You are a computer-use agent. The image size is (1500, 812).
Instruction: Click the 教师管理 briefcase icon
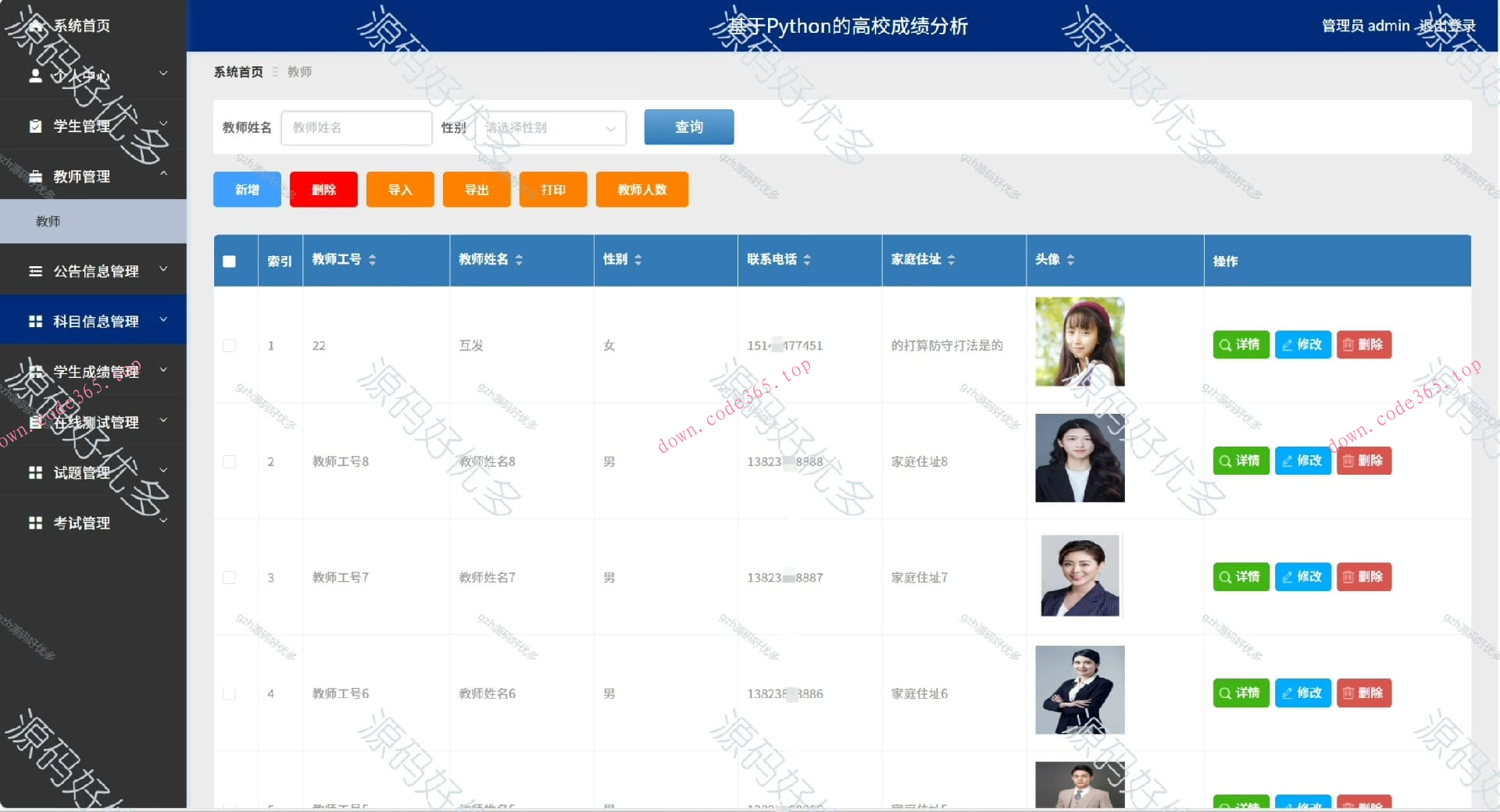coord(35,176)
